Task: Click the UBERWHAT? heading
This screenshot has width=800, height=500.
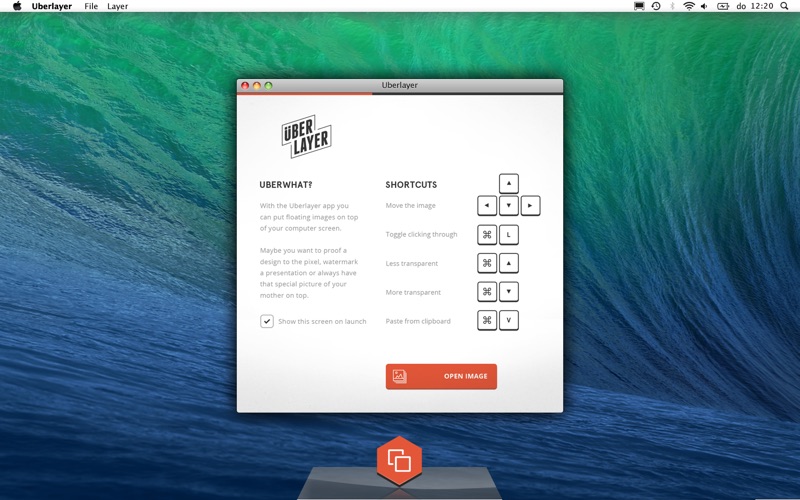Action: point(286,185)
